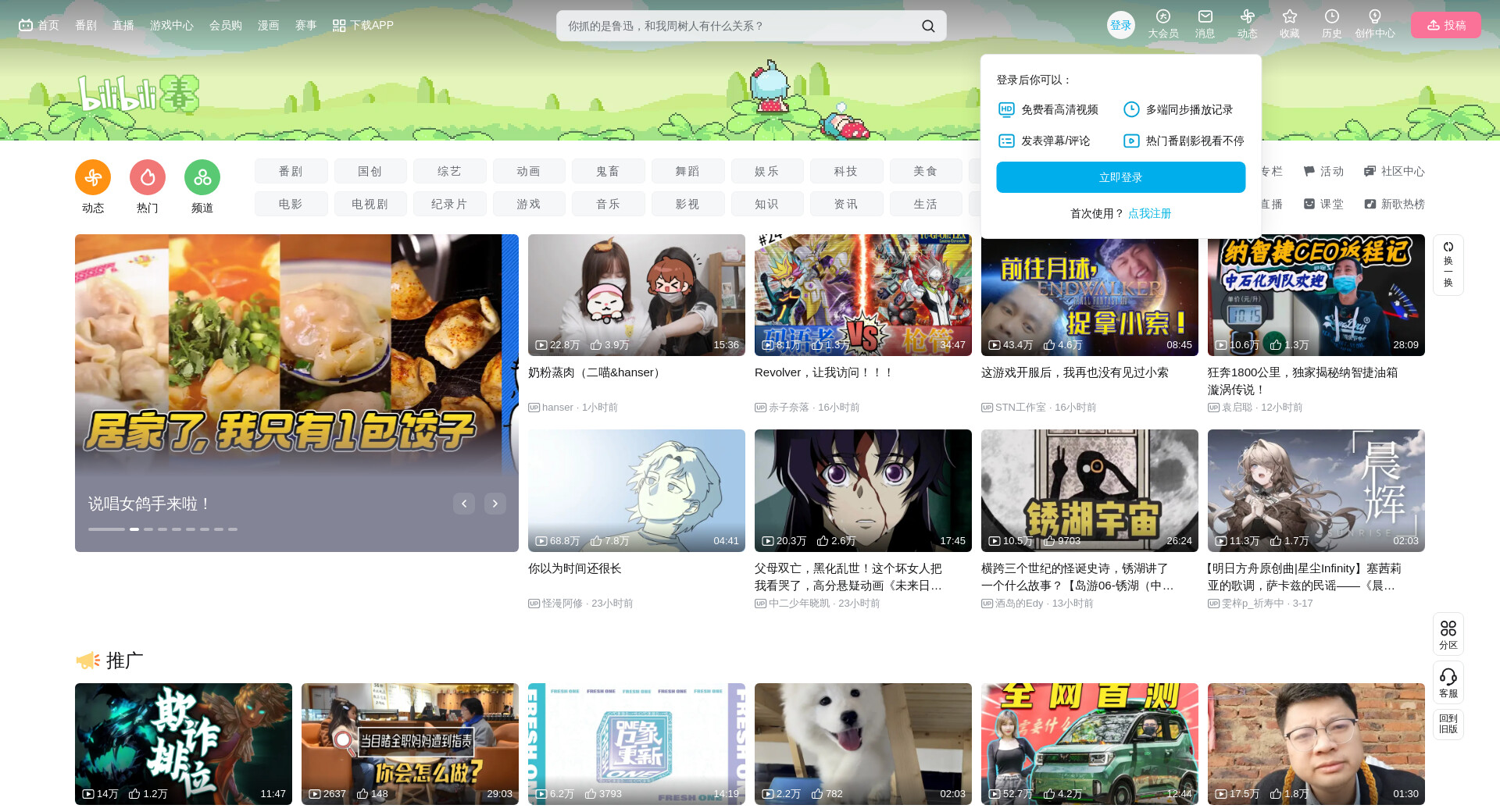The height and width of the screenshot is (812, 1500).
Task: Open 会员购 in top navigation
Action: [x=226, y=25]
